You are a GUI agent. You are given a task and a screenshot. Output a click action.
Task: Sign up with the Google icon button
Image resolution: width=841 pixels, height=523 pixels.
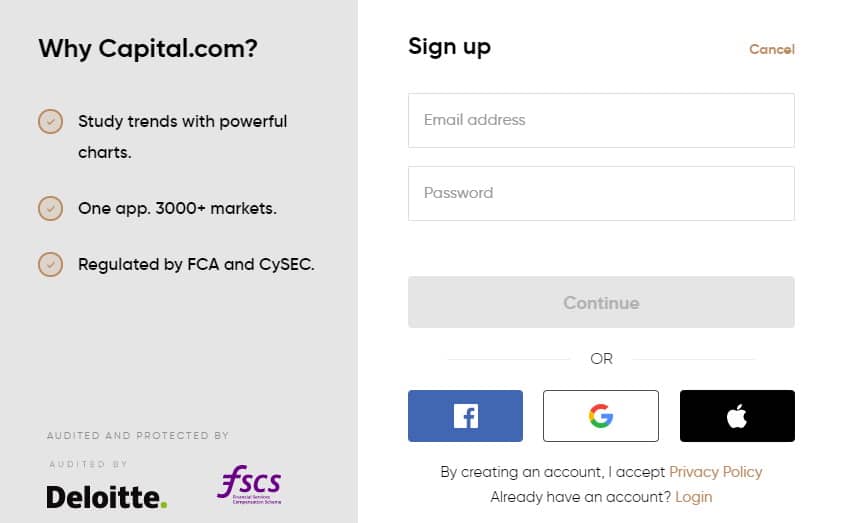click(x=601, y=416)
